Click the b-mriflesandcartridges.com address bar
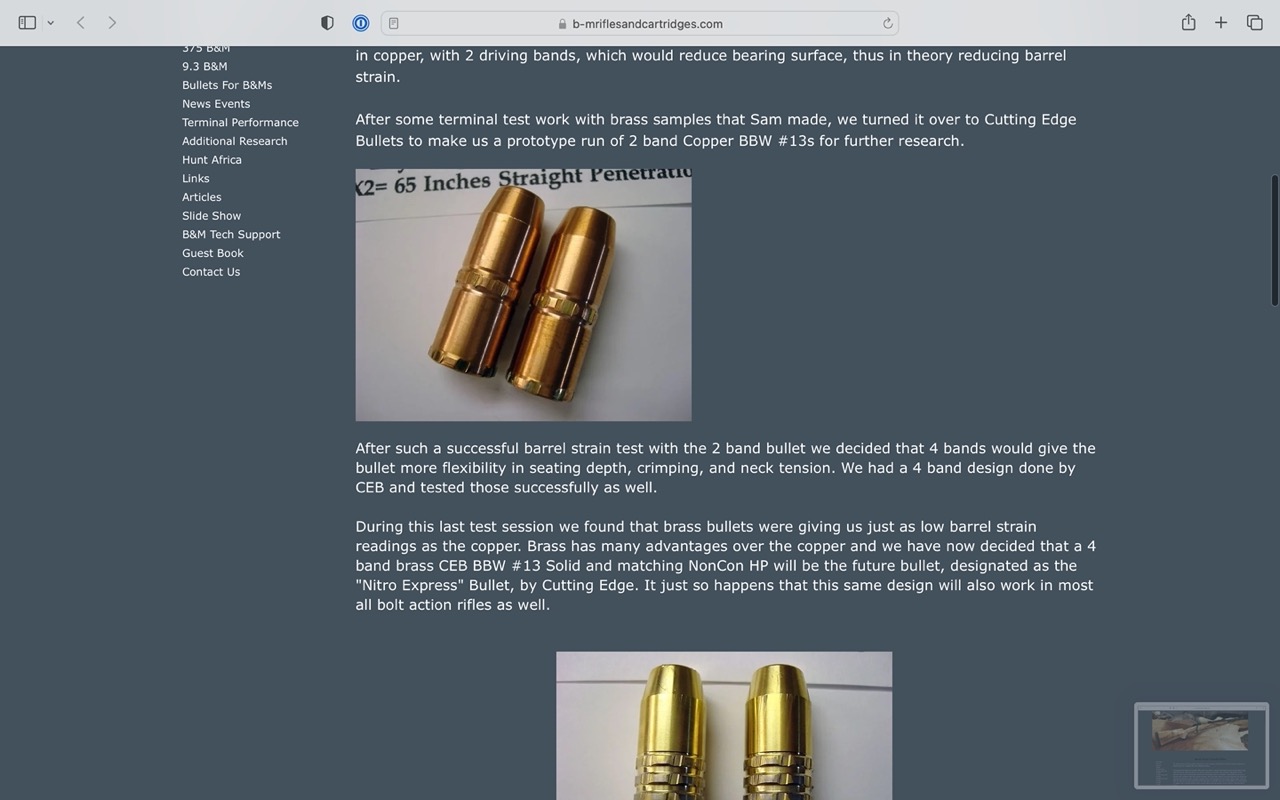The image size is (1280, 800). click(640, 23)
